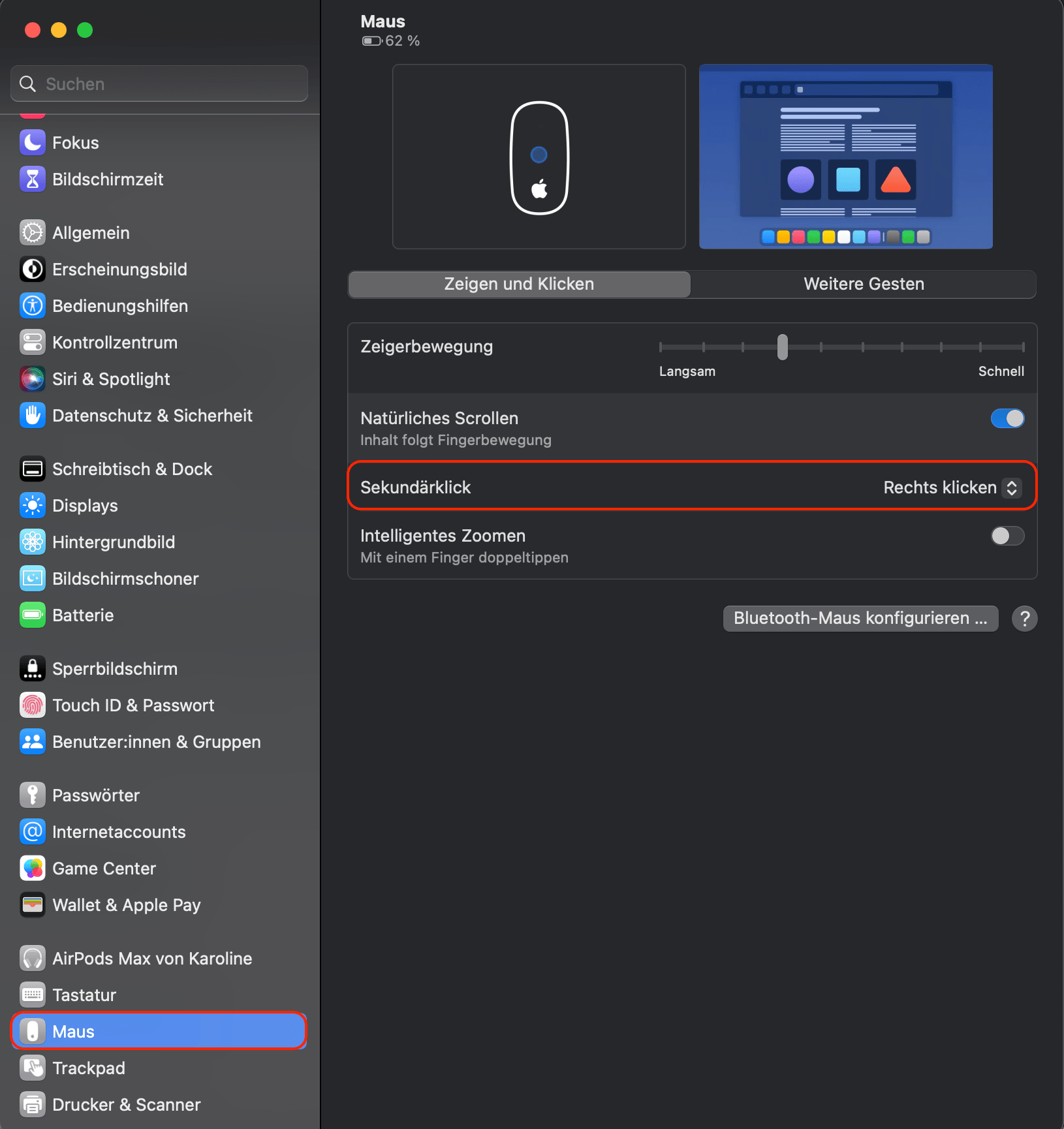Switch to the Weitere Gesten tab

pos(863,284)
